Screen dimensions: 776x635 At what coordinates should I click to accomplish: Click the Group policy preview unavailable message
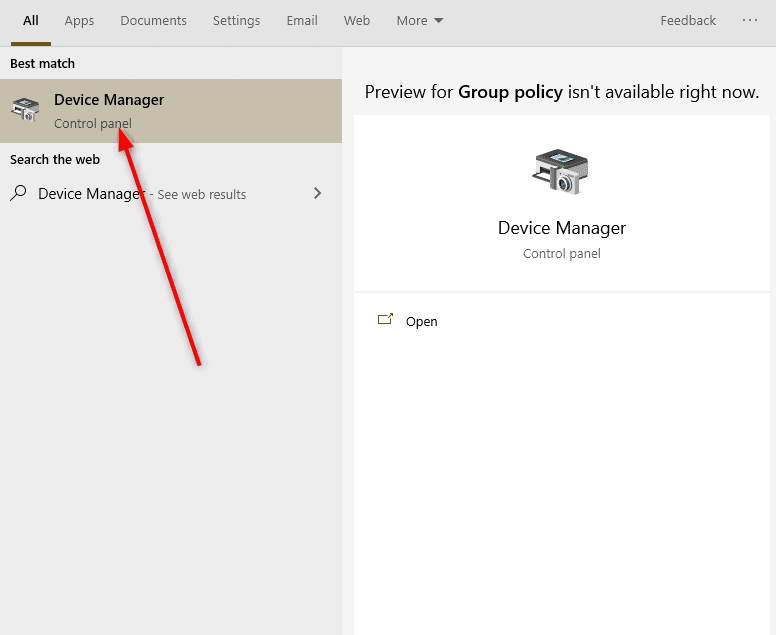point(562,93)
